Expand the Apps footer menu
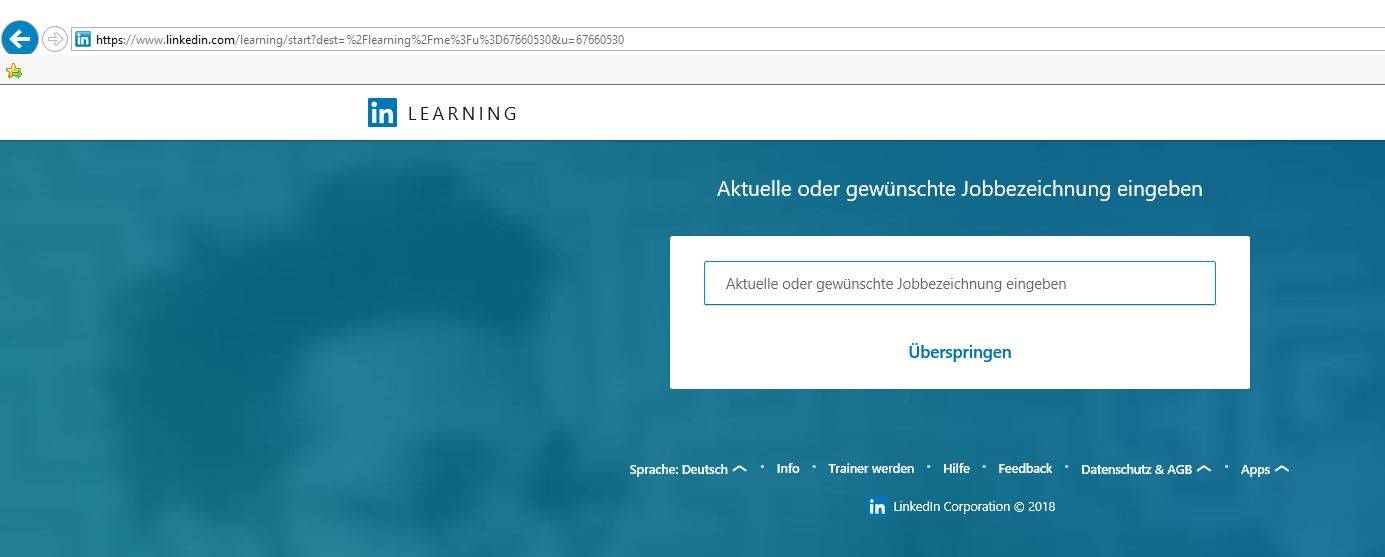The width and height of the screenshot is (1385, 557). click(x=1264, y=469)
